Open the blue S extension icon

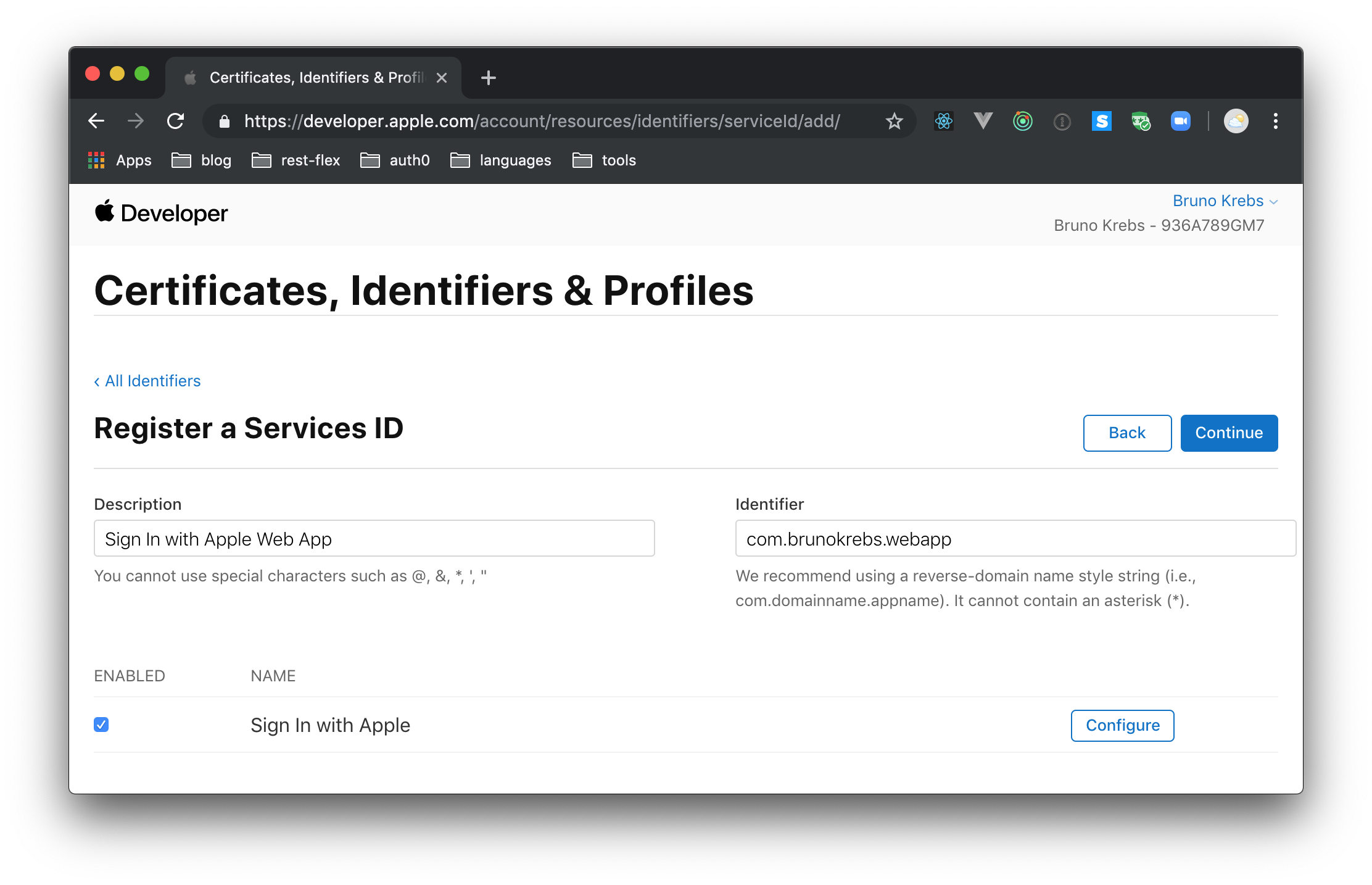pos(1101,121)
